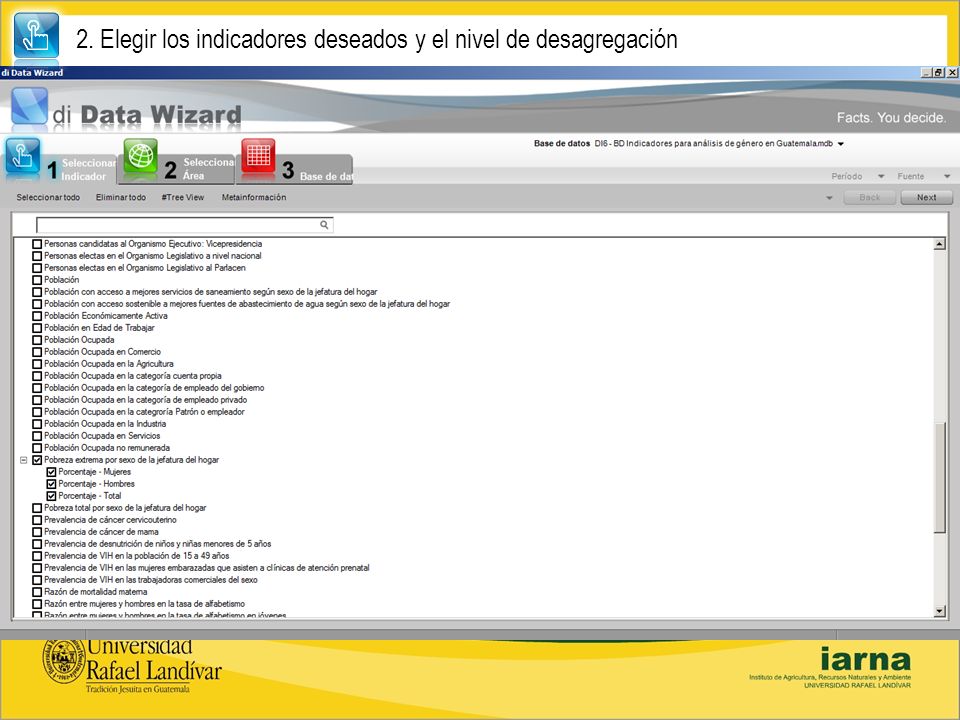Click Eliminar todo in the toolbar
This screenshot has height=720, width=960.
tap(121, 197)
